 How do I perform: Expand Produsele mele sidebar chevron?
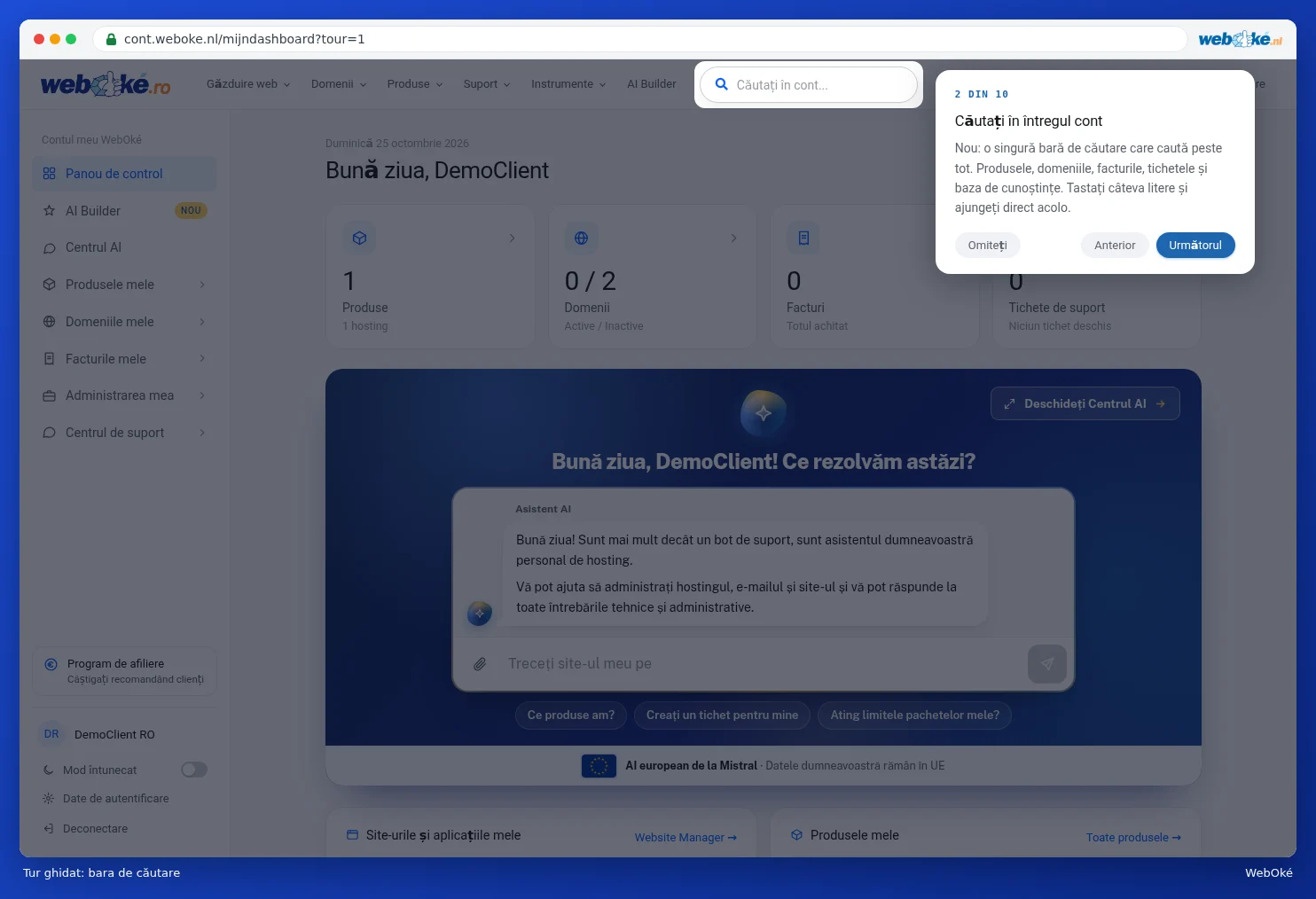pyautogui.click(x=202, y=285)
